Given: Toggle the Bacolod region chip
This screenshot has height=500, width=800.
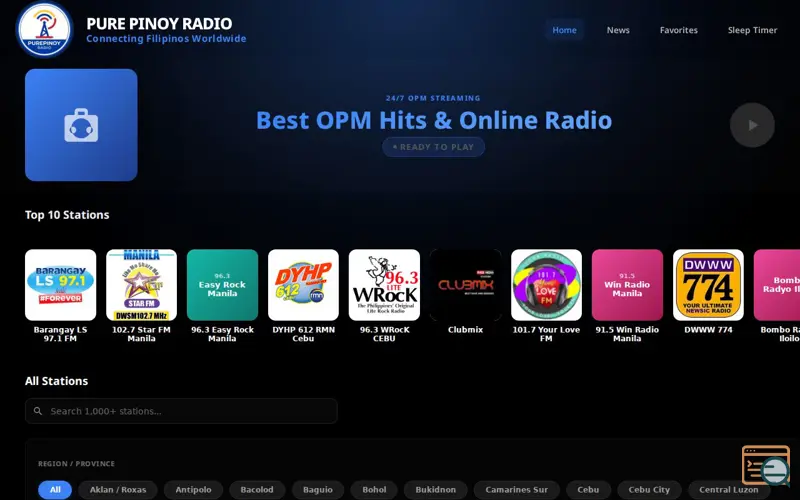Looking at the screenshot, I should coord(257,490).
